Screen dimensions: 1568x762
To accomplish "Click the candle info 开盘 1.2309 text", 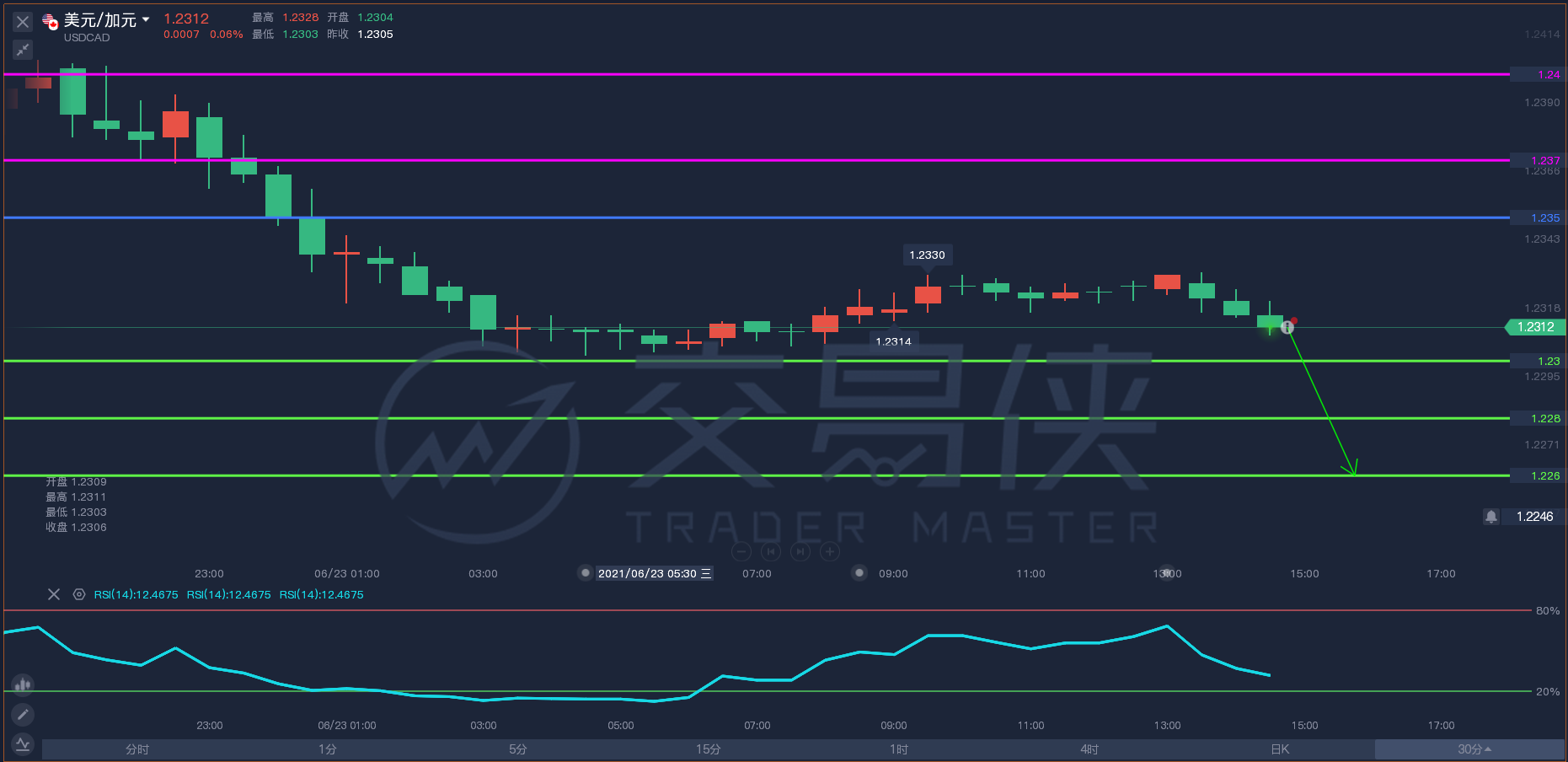I will tap(76, 481).
